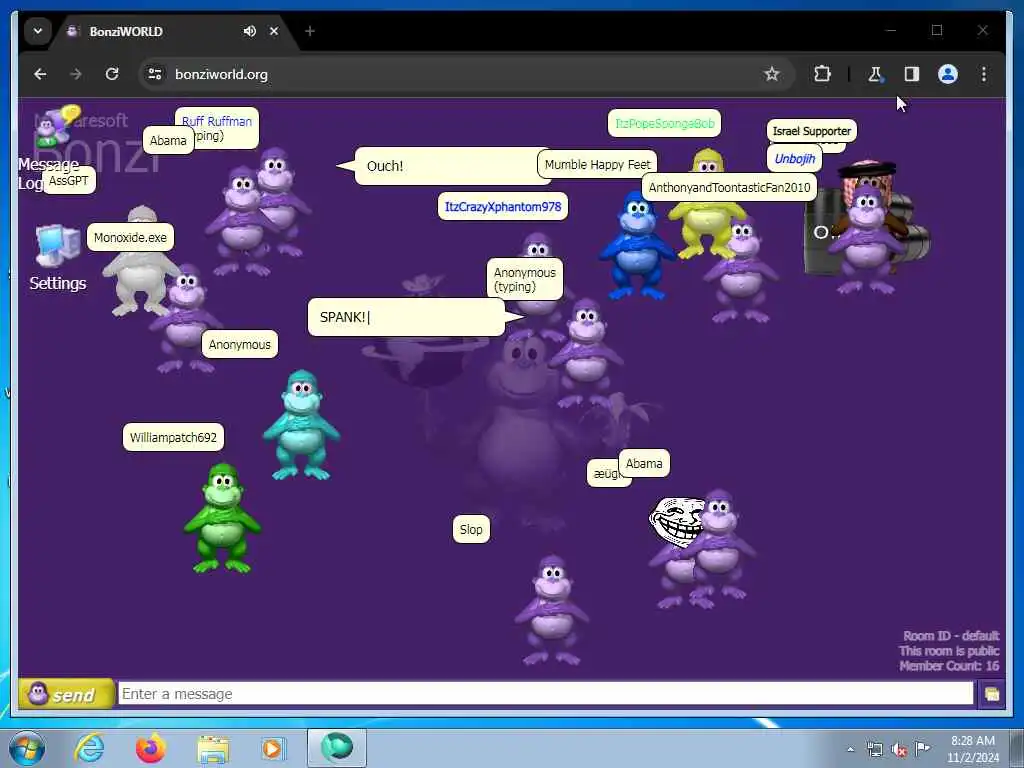Click the Bonzi send button
Screen dimensions: 1024x768
point(66,694)
